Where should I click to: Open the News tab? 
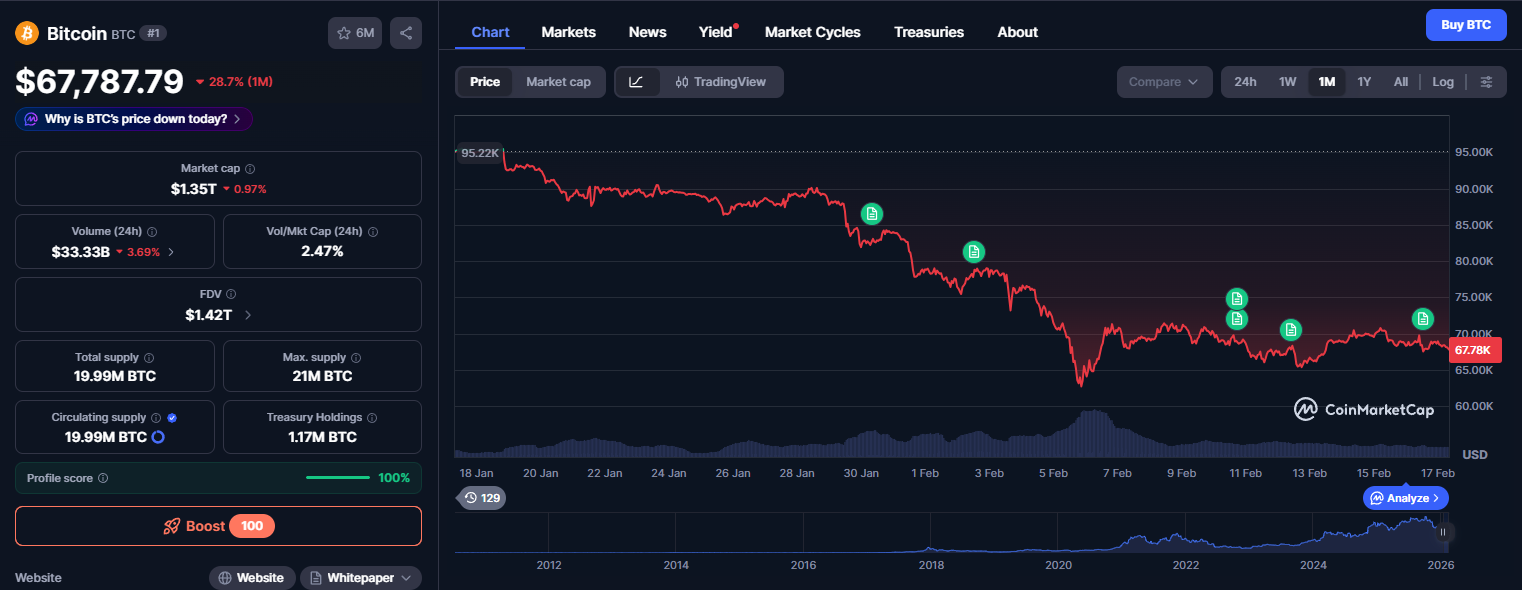coord(647,32)
